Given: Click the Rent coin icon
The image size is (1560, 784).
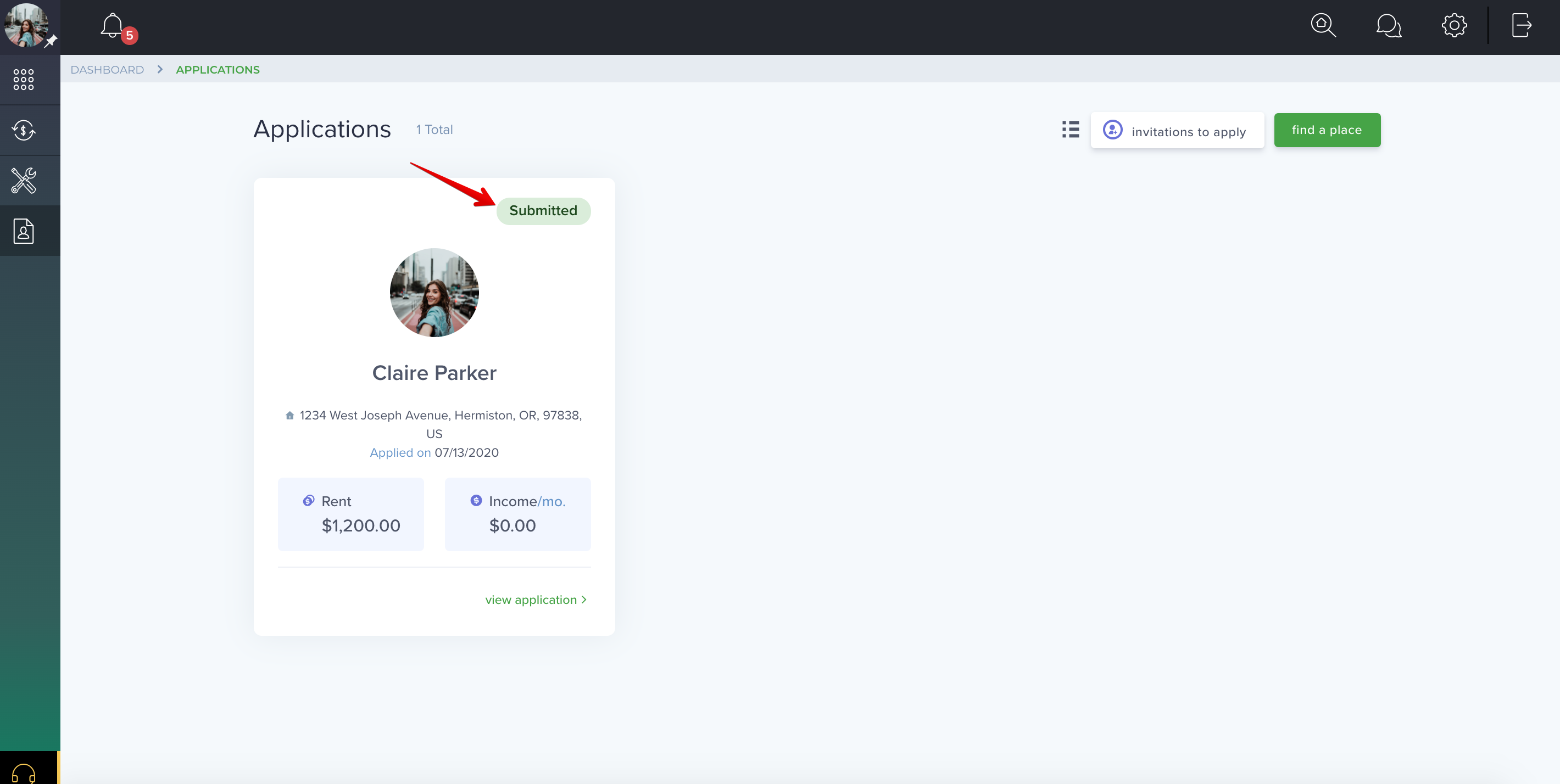Looking at the screenshot, I should pyautogui.click(x=308, y=501).
